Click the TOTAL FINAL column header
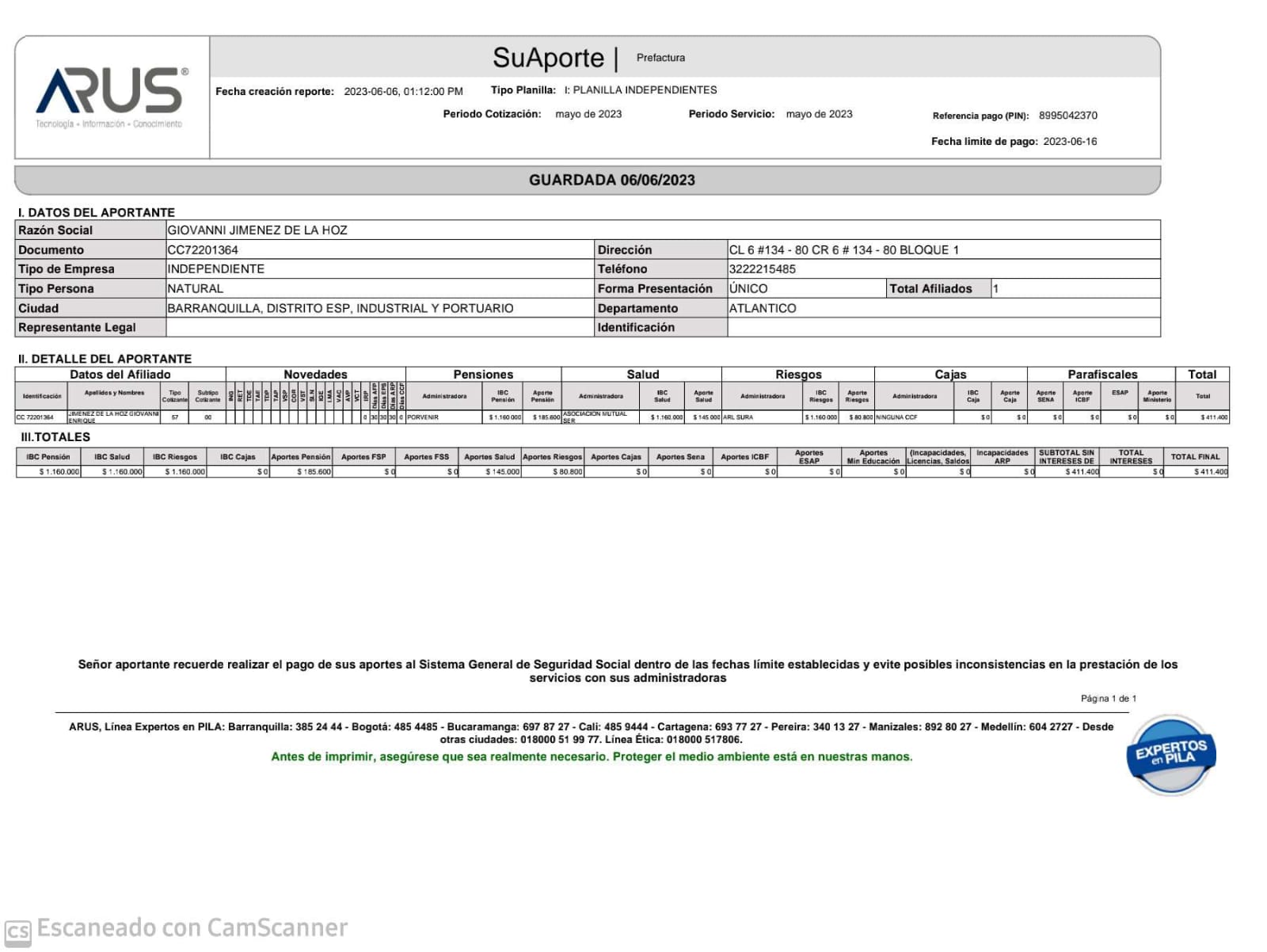1267x952 pixels. click(x=1195, y=457)
